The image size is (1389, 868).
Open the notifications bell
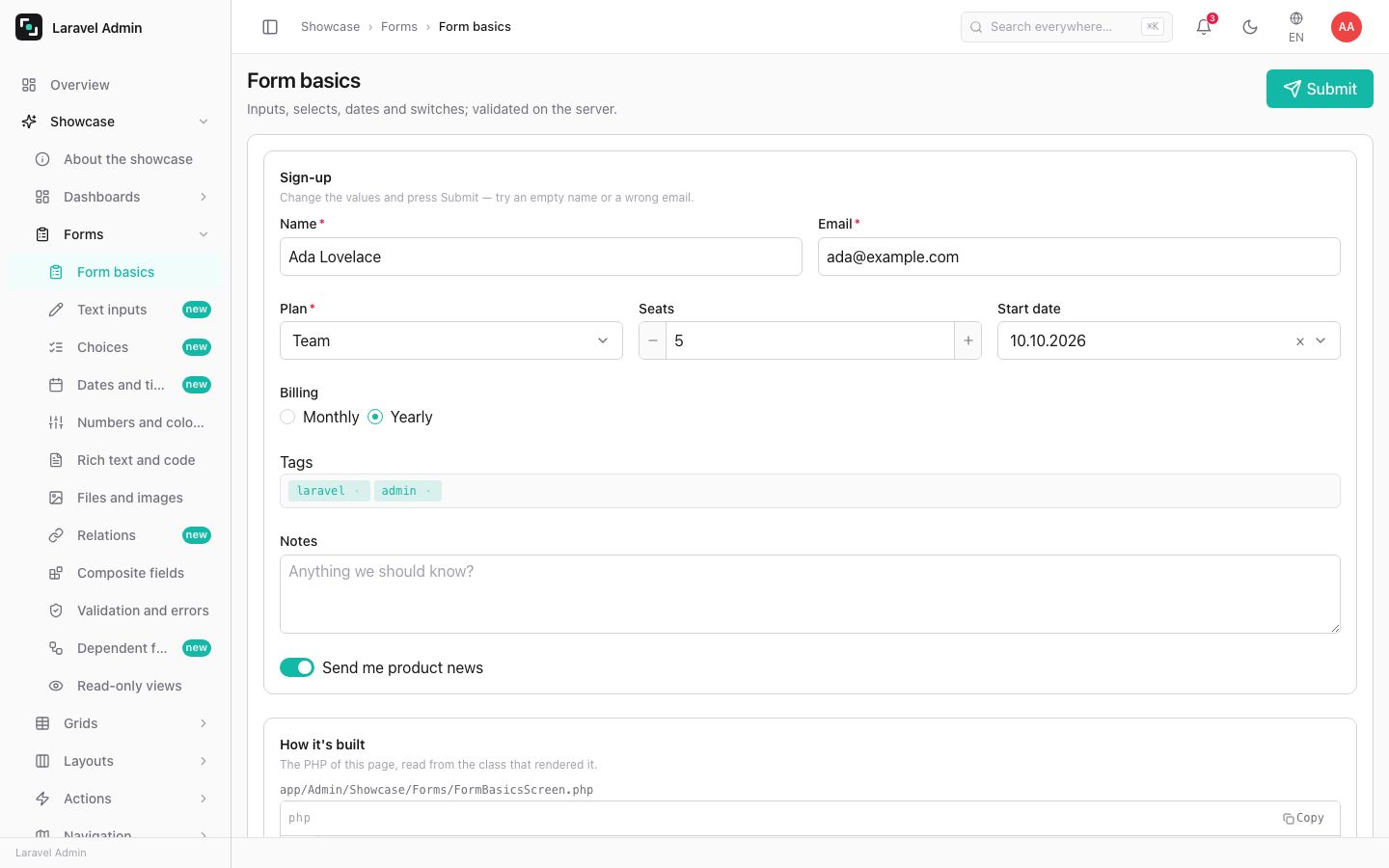point(1204,27)
